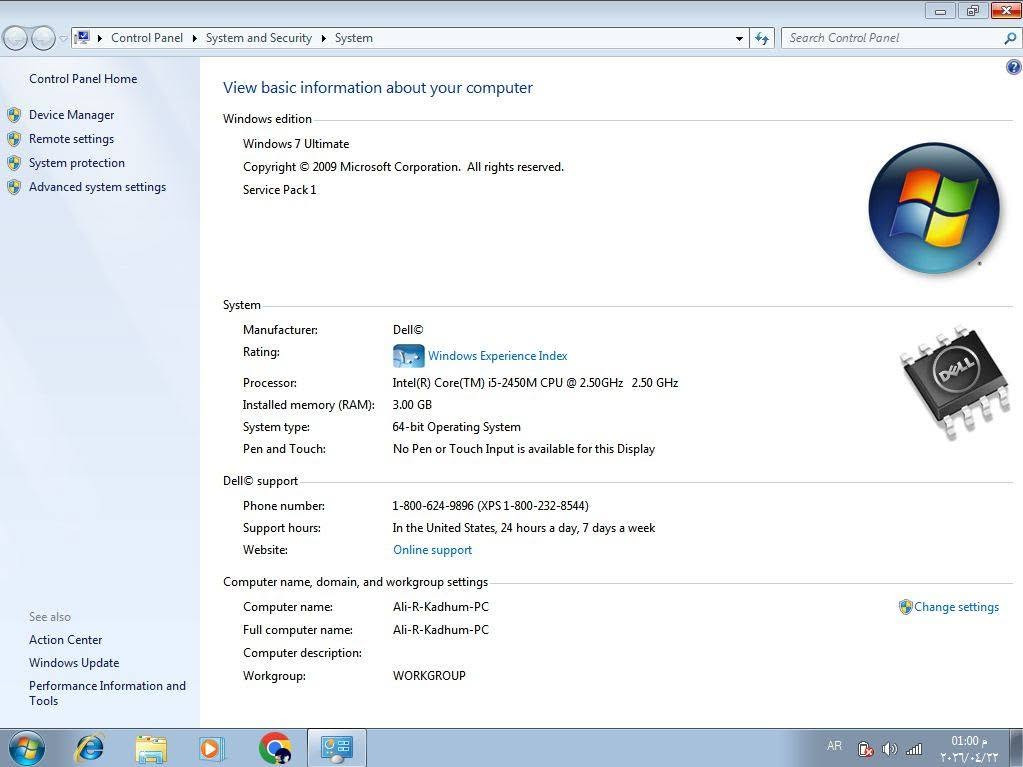Open the Windows Start button
1023x767 pixels.
pyautogui.click(x=26, y=748)
